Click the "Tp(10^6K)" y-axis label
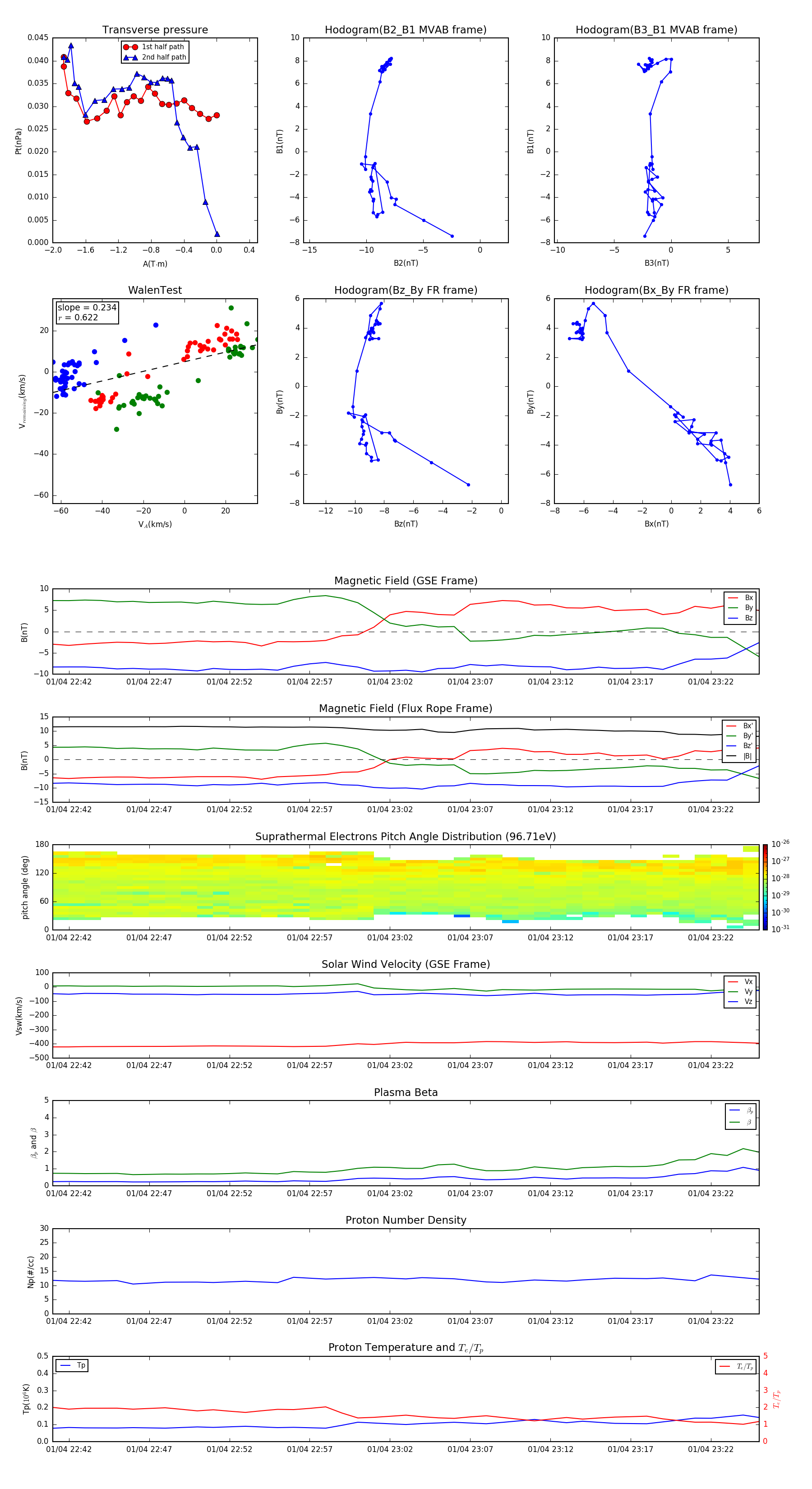Image resolution: width=812 pixels, height=1489 pixels. (x=26, y=1399)
